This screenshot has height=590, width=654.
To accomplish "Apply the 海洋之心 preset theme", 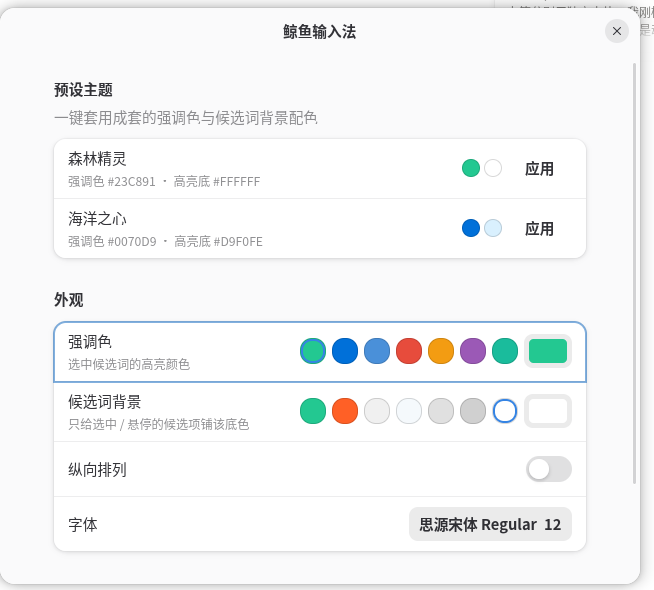I will tap(539, 228).
